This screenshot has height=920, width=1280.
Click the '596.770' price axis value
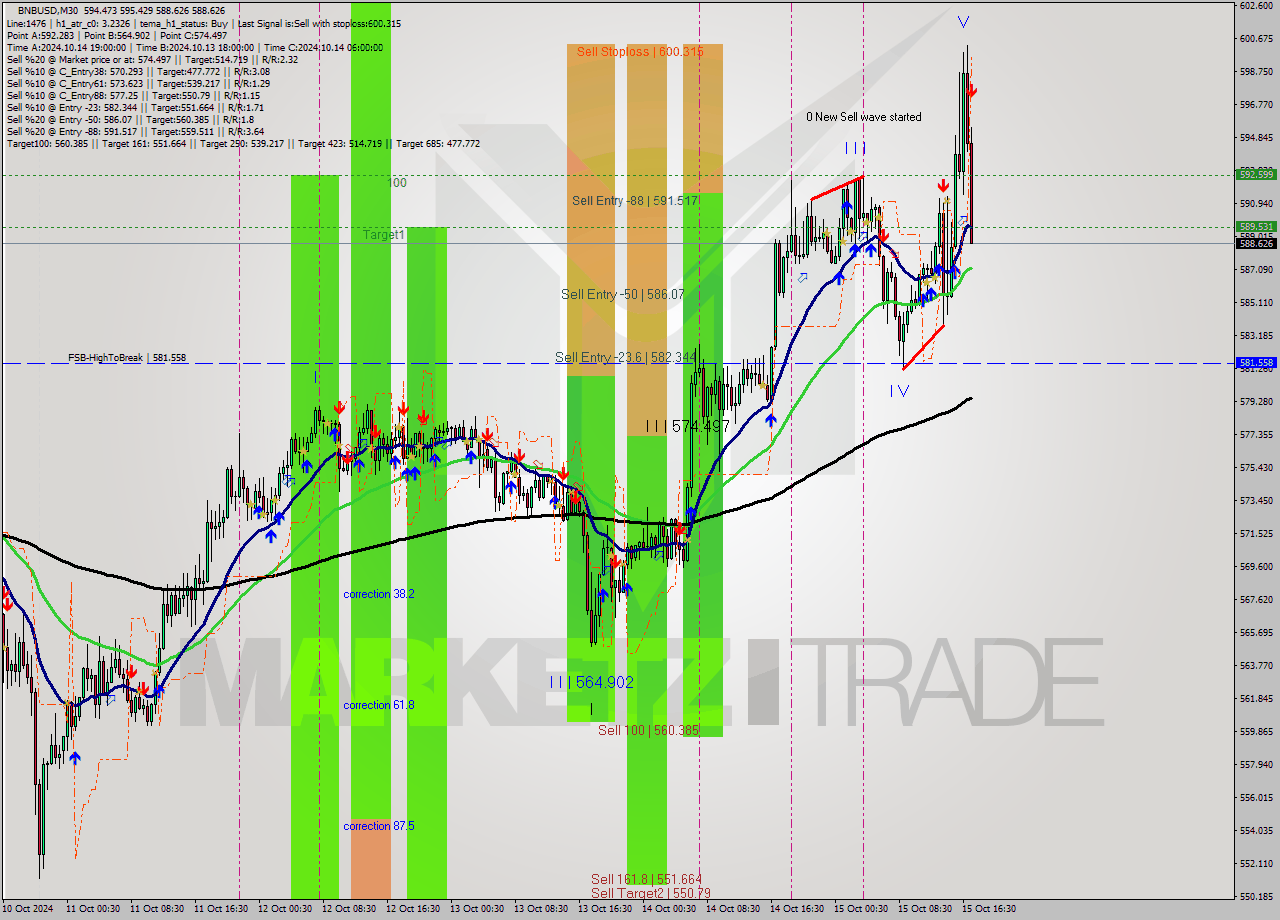1256,104
